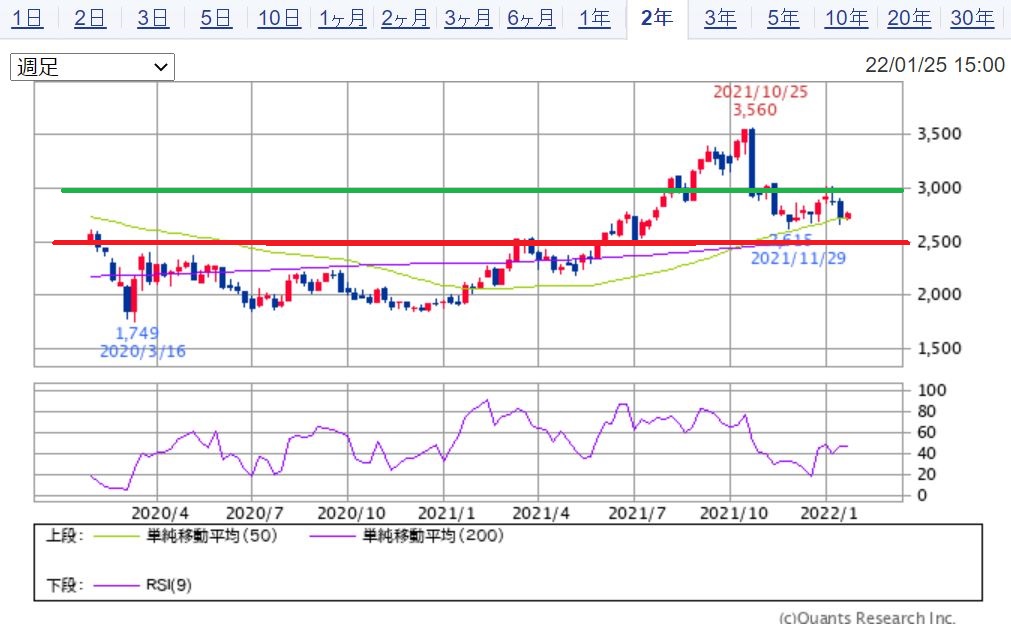The width and height of the screenshot is (1011, 634).
Task: Click the RSI 60 axis label
Action: pos(927,432)
